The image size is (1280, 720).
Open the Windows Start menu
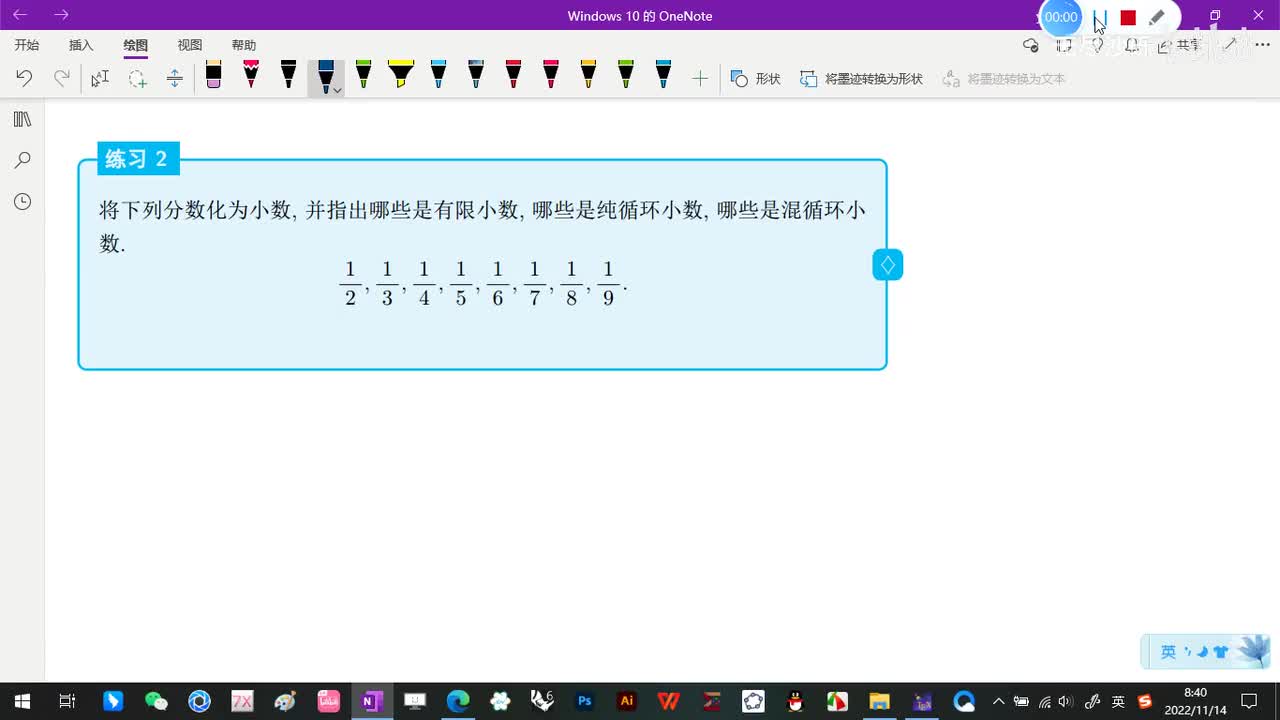(22, 701)
